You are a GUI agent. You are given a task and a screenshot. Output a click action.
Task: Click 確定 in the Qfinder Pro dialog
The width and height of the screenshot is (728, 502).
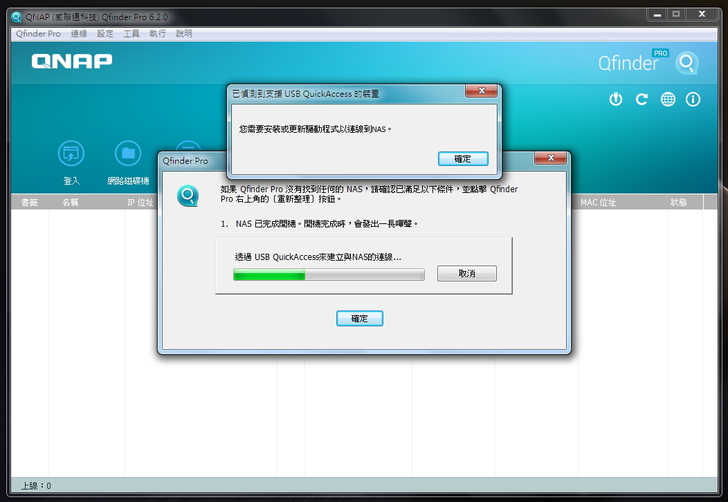tap(359, 319)
